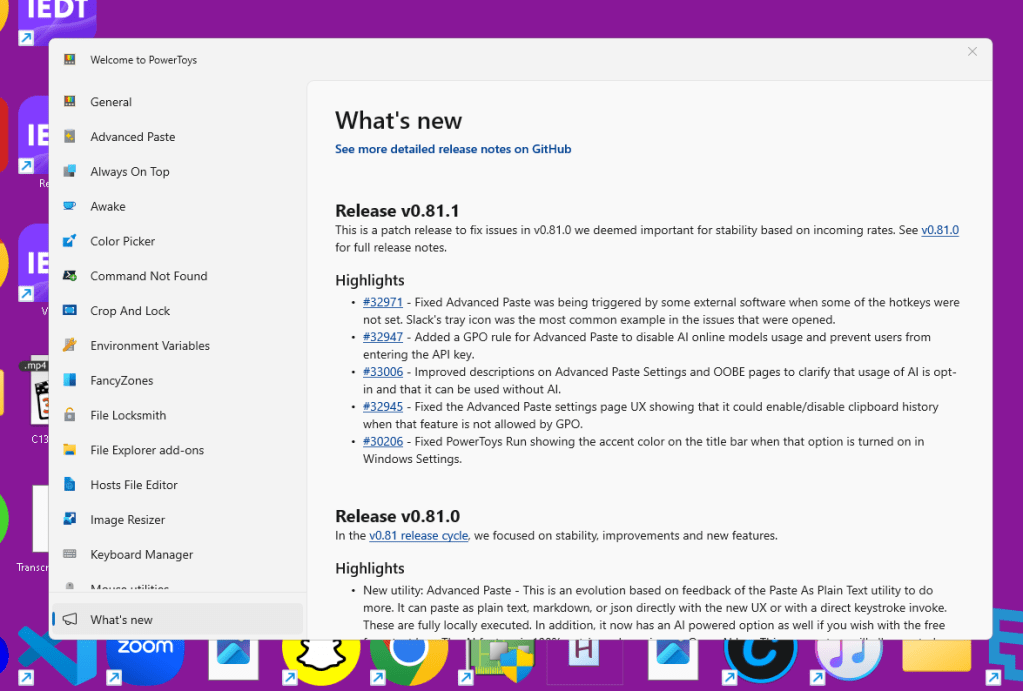Go to File Explorer add-ons page
The width and height of the screenshot is (1023, 691).
coord(177,450)
